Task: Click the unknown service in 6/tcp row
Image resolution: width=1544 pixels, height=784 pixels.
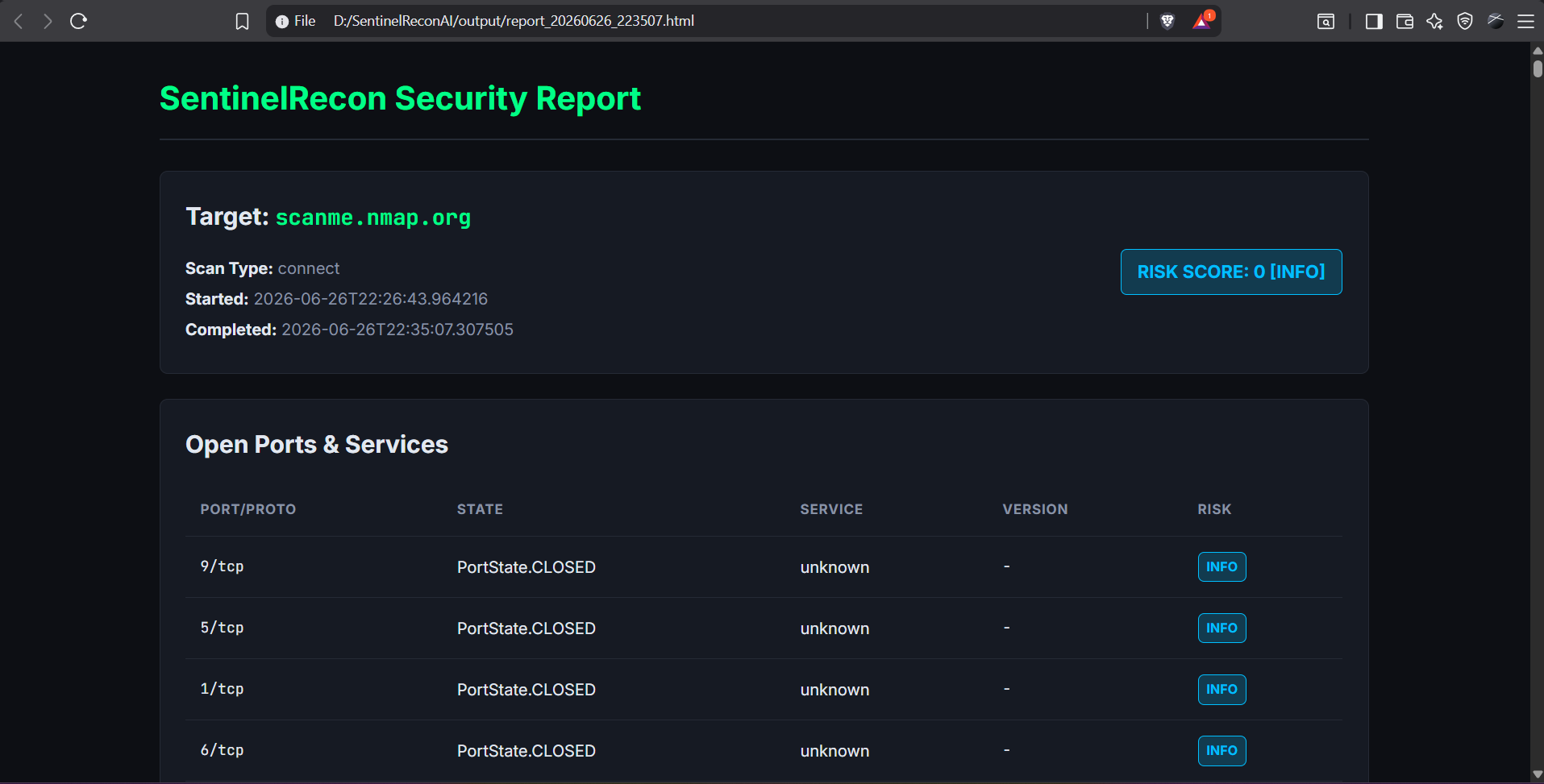Action: [x=834, y=751]
